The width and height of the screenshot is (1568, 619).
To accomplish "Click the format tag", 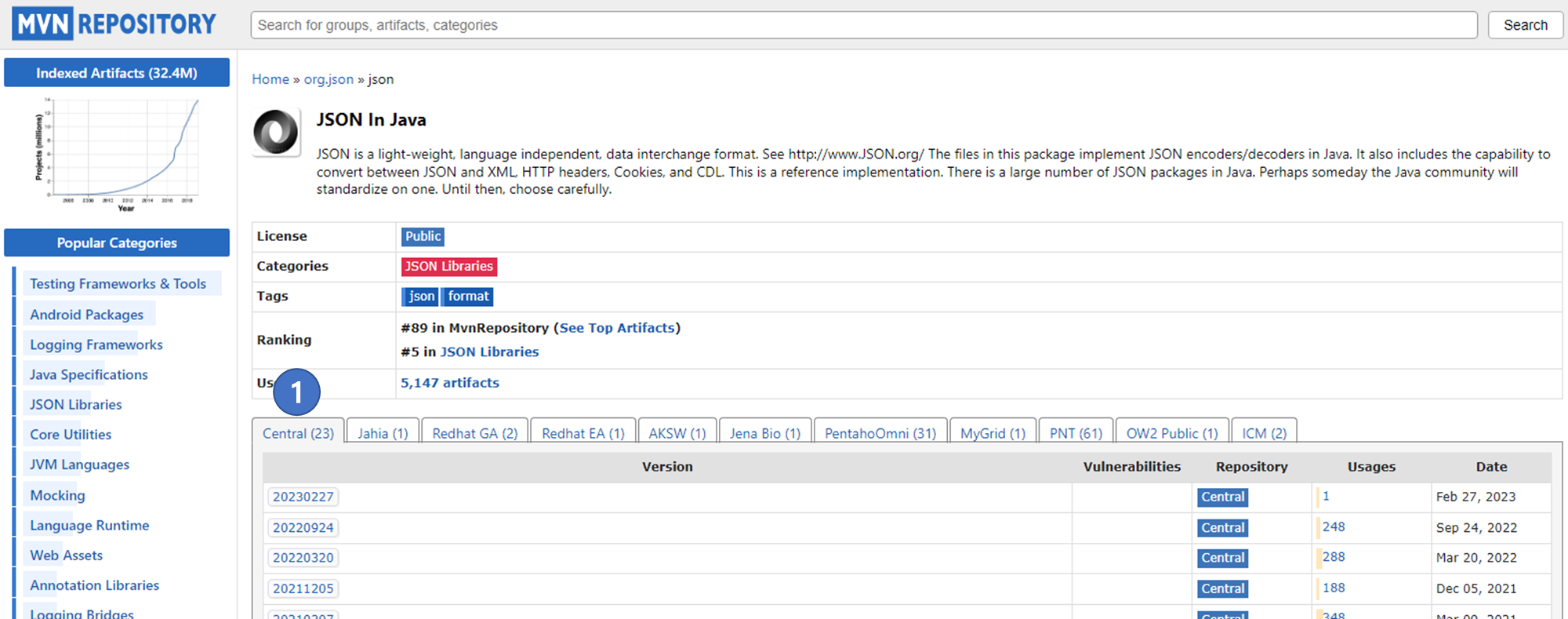I will 468,297.
